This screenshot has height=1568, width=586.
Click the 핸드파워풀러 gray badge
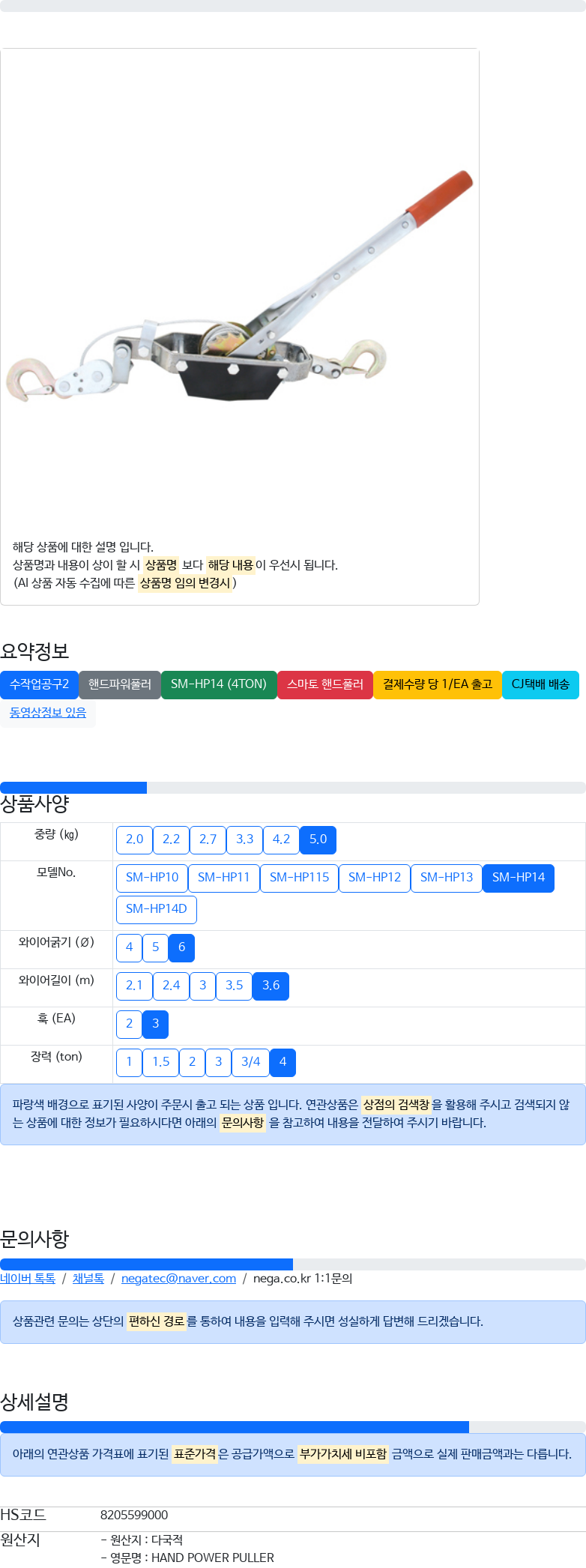click(120, 684)
